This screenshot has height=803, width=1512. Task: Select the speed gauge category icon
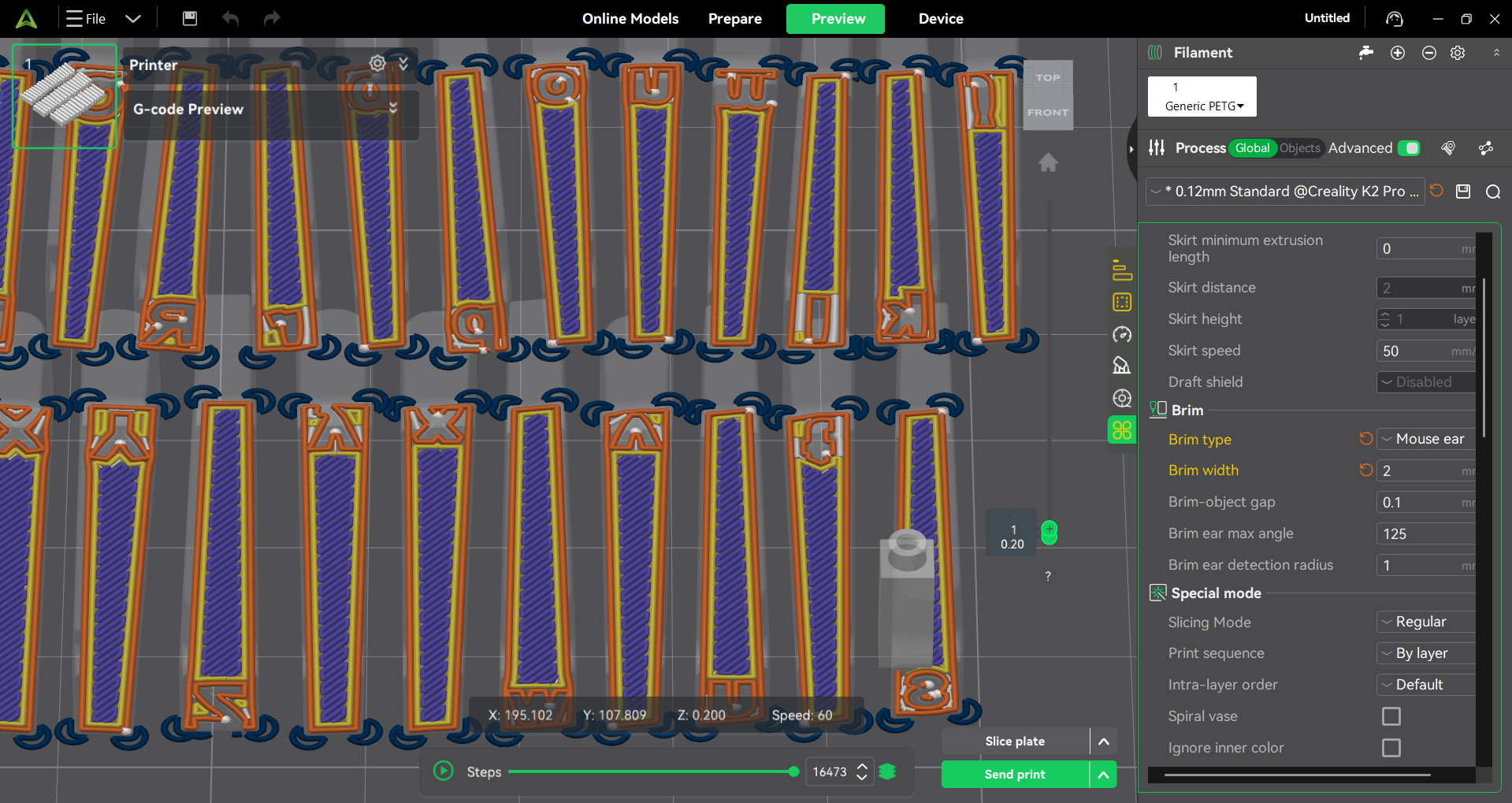[x=1122, y=334]
